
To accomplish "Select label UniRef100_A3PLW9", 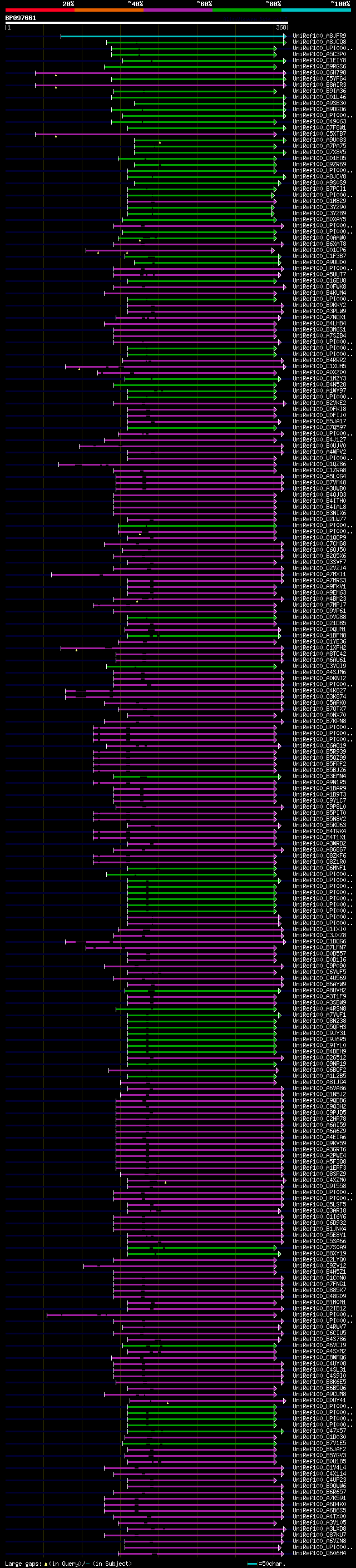I will [319, 311].
